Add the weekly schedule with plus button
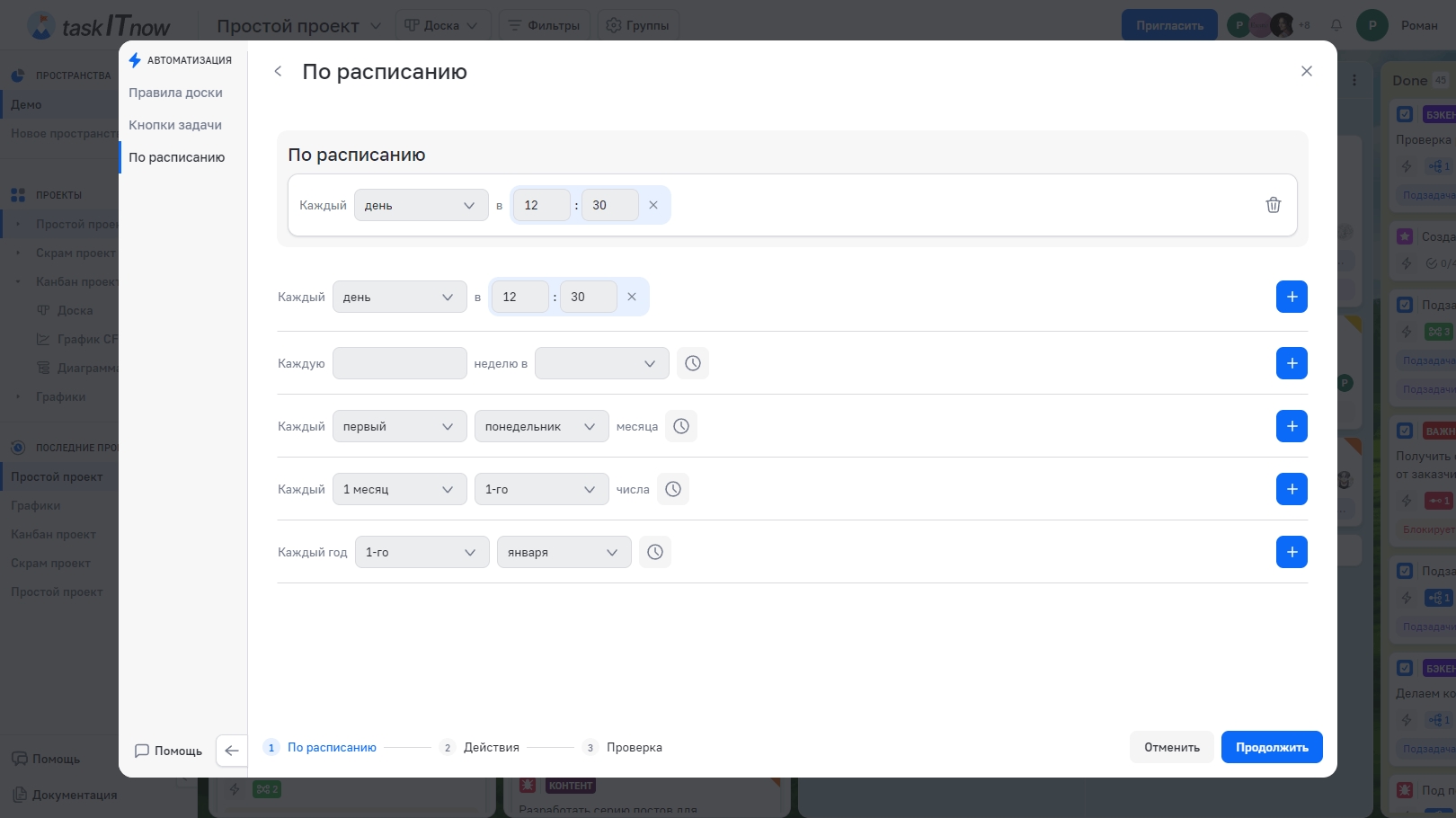 click(1292, 363)
